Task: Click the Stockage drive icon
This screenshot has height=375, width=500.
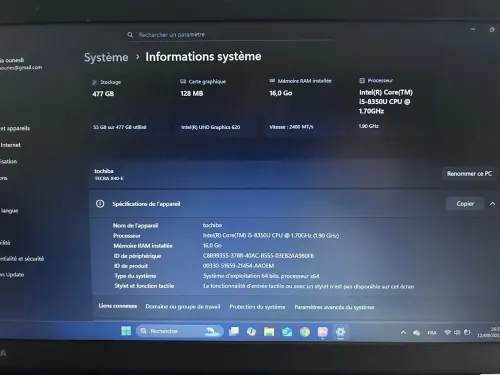Action: [x=94, y=82]
